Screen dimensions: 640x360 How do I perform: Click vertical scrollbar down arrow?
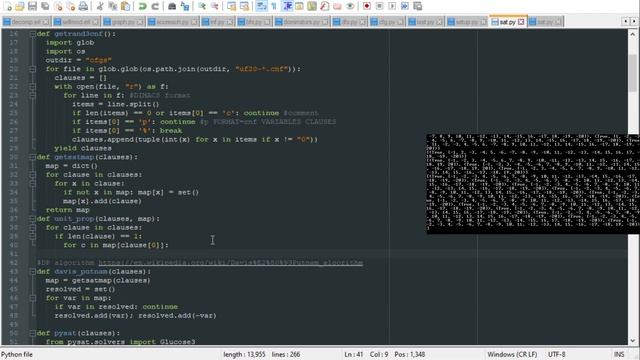point(633,340)
